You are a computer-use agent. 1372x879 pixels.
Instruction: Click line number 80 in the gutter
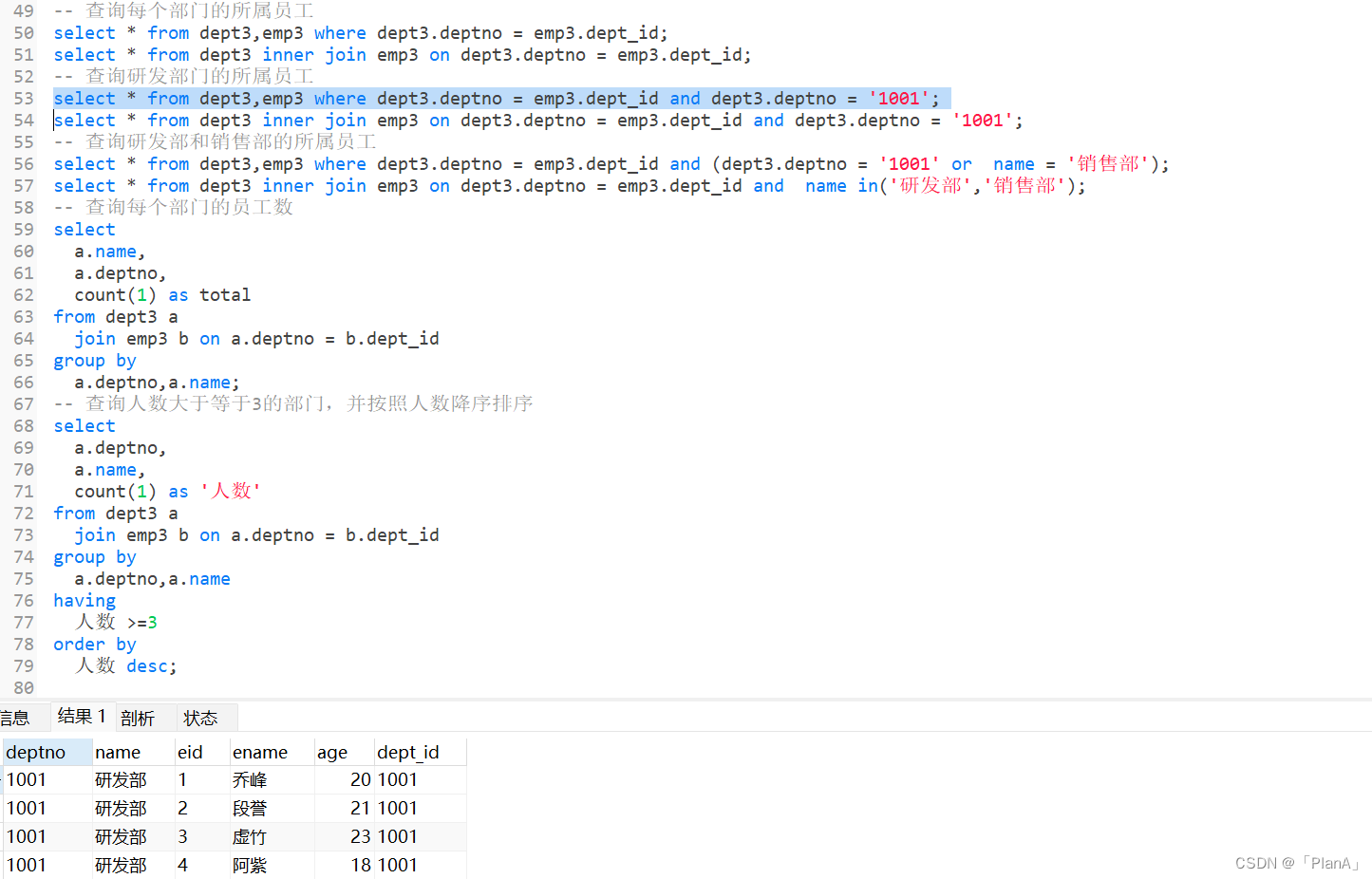tap(24, 688)
